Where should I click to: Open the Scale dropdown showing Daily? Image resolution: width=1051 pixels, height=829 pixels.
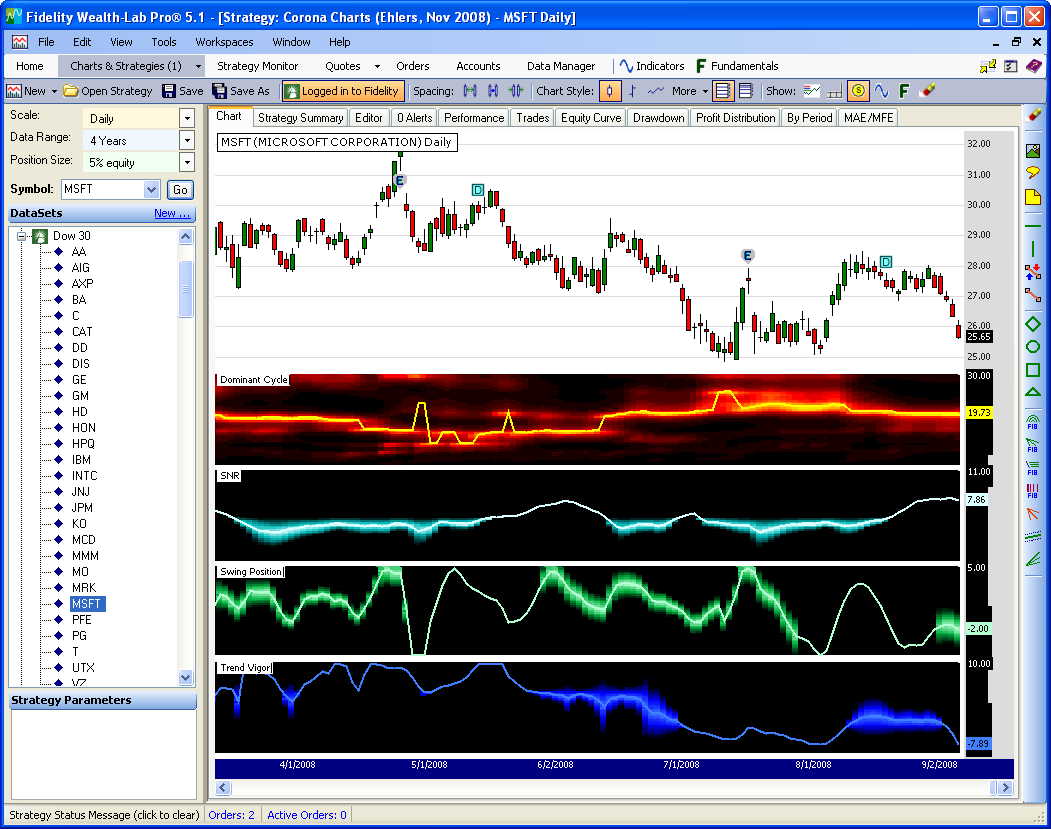click(187, 118)
